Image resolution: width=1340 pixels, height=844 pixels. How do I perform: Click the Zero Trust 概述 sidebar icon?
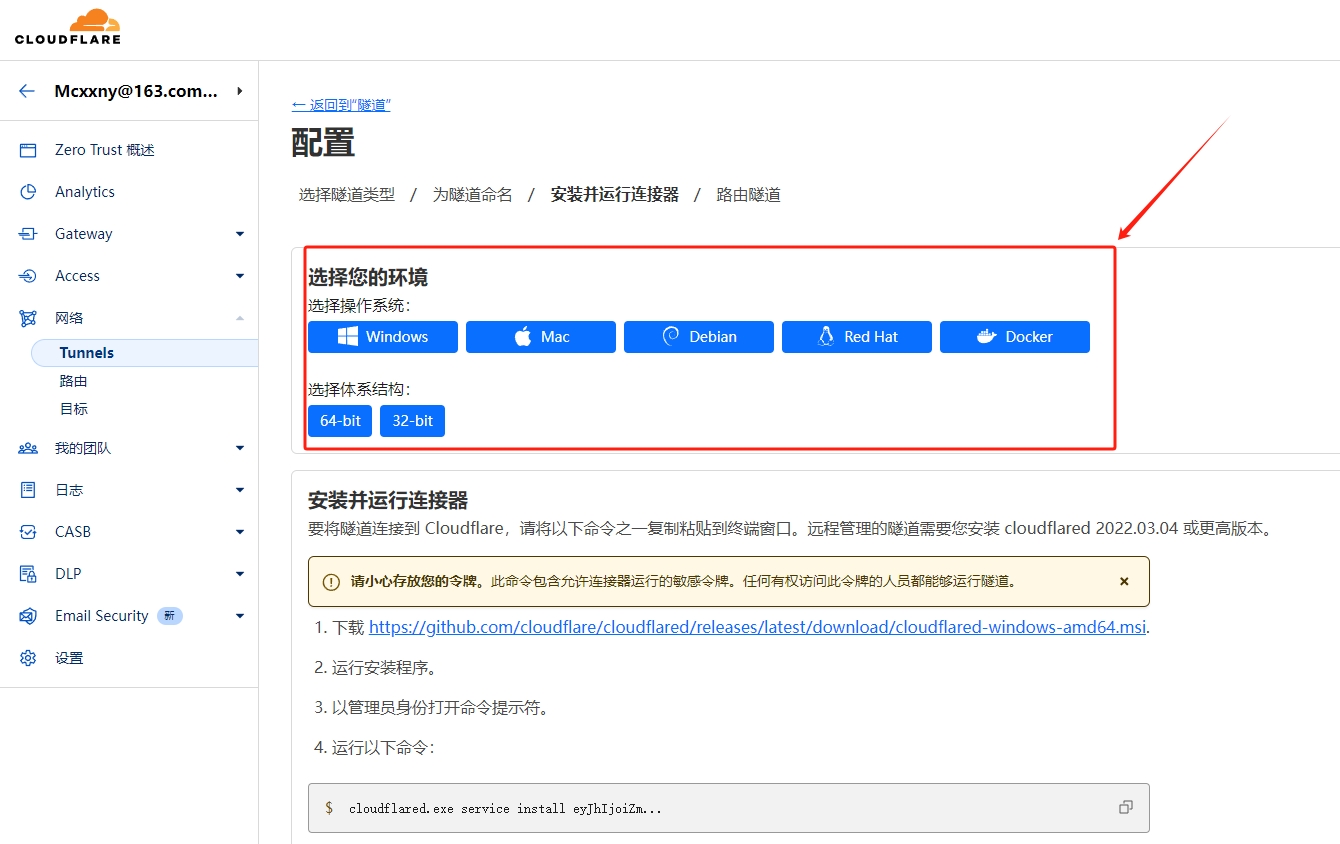pyautogui.click(x=28, y=150)
